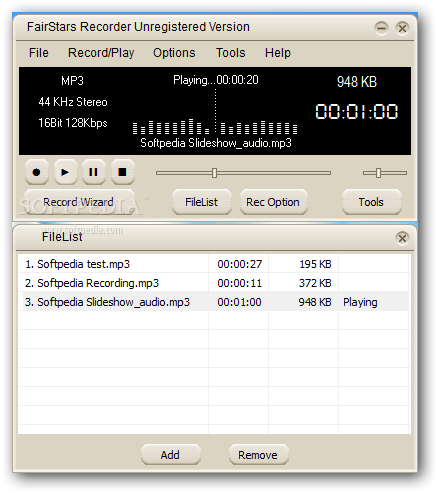Click the Playing status cell
The width and height of the screenshot is (438, 493).
tap(360, 302)
